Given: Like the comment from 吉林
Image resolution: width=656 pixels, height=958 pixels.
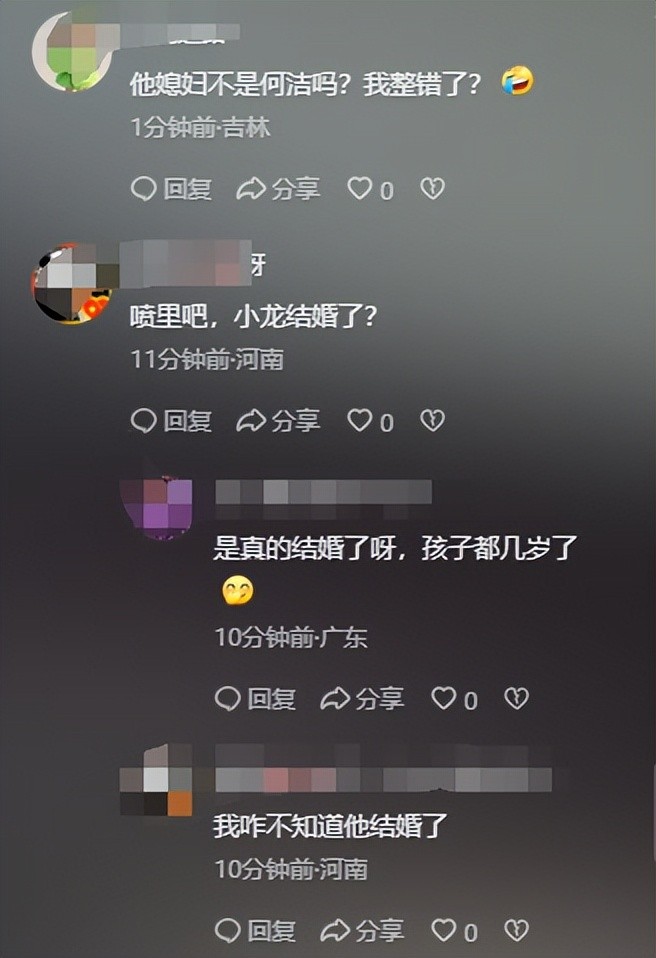Looking at the screenshot, I should pyautogui.click(x=370, y=189).
